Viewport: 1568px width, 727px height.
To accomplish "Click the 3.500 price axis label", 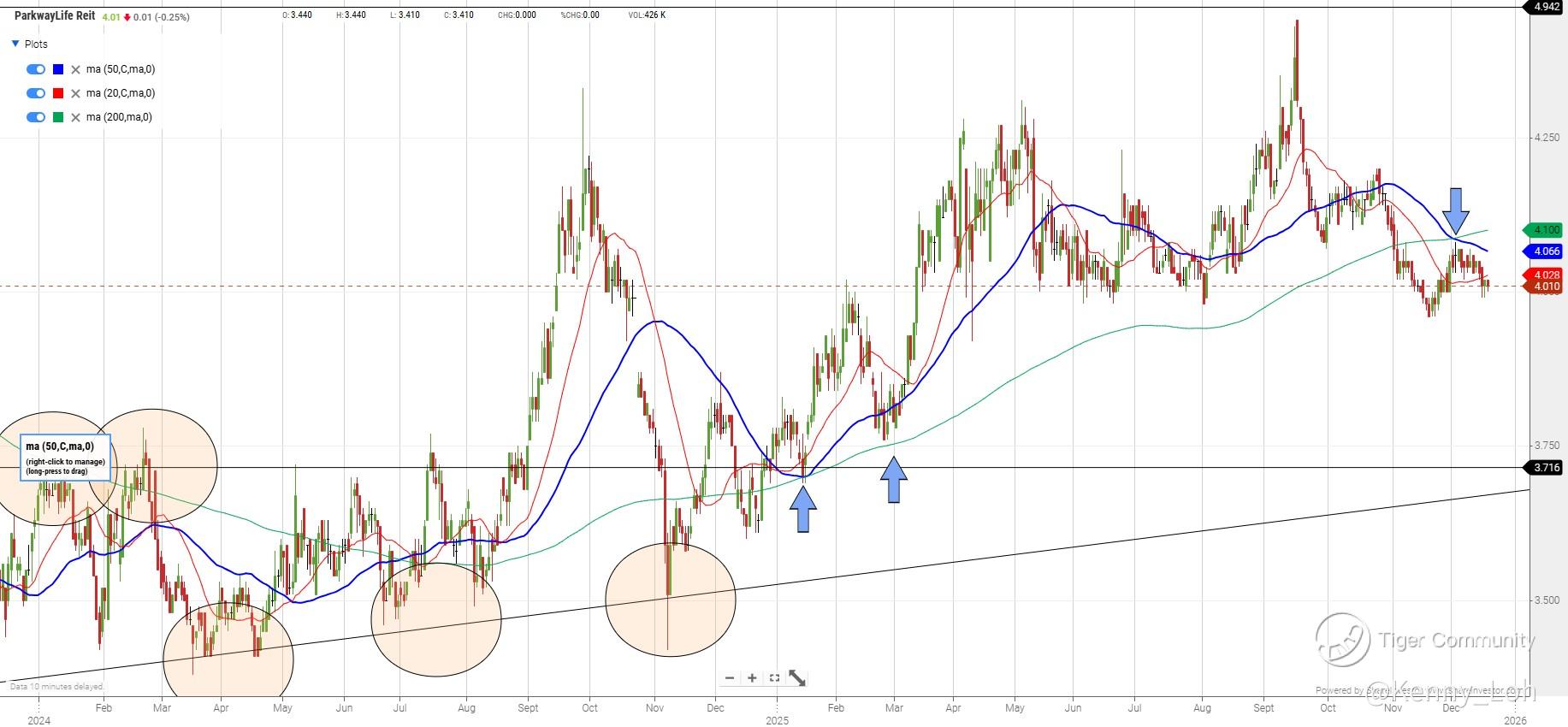I will (x=1547, y=600).
